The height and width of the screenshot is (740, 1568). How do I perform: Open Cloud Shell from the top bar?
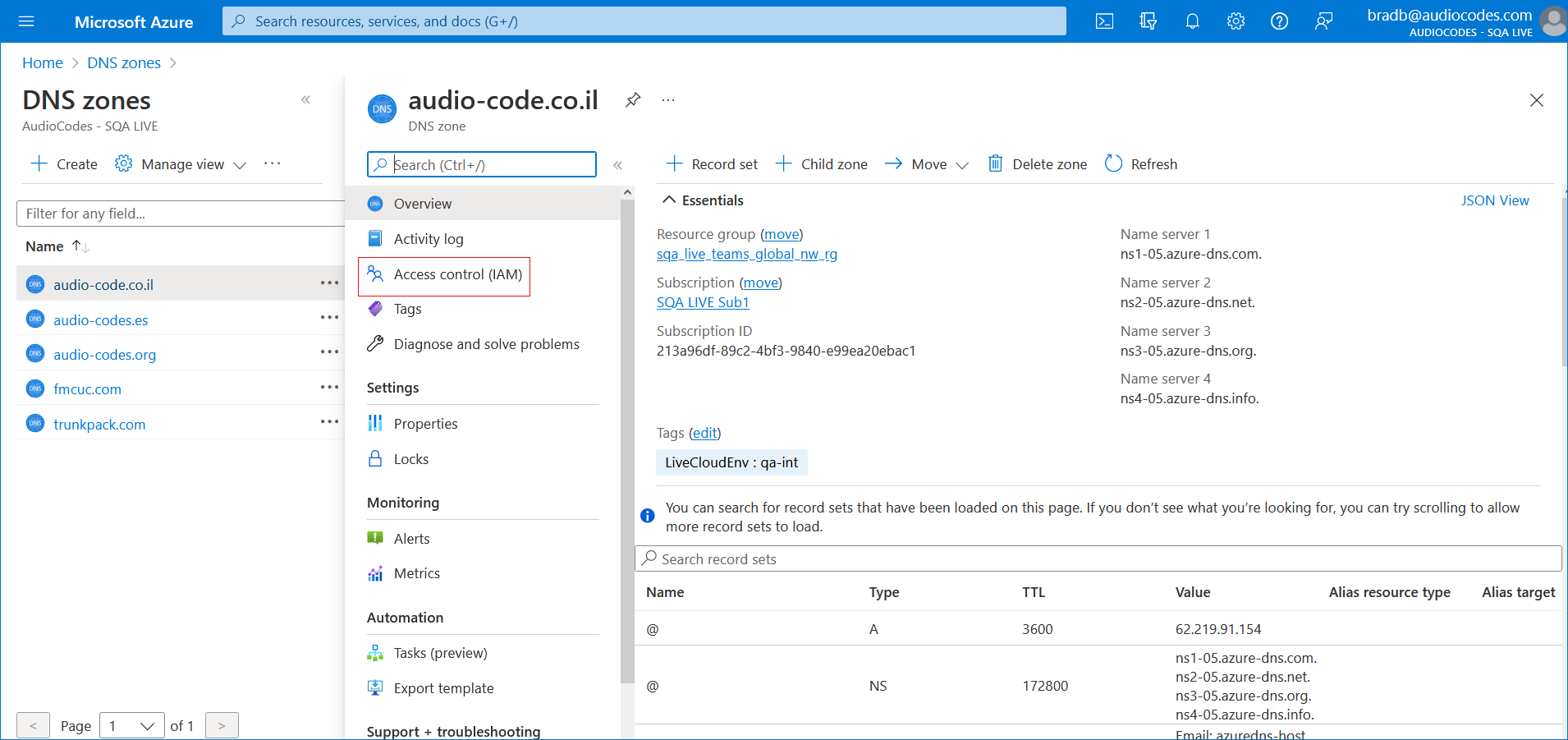click(x=1104, y=21)
